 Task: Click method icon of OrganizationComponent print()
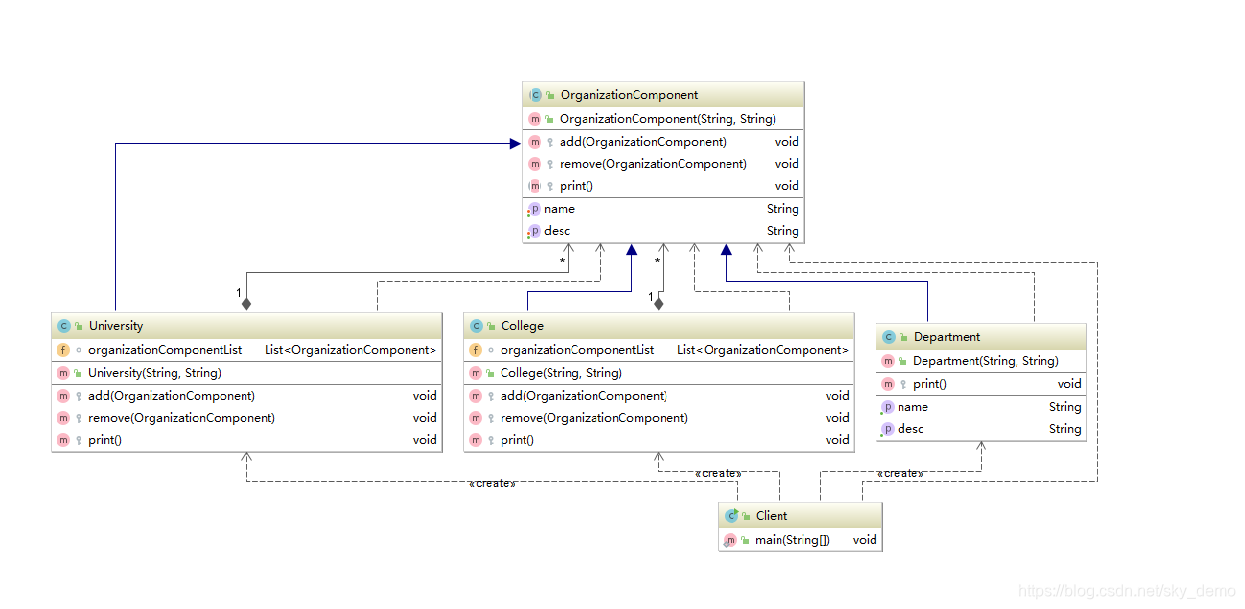(535, 186)
